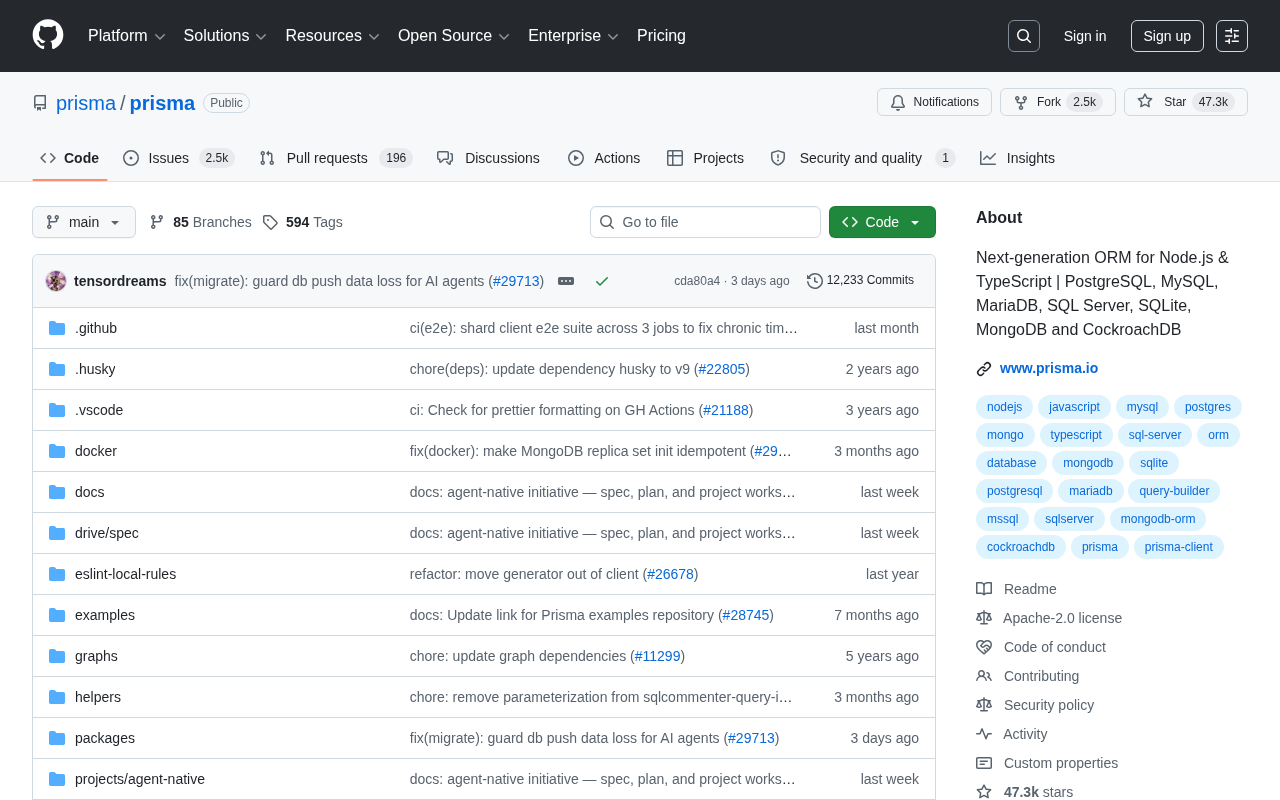This screenshot has width=1280, height=800.
Task: Switch to the Pull requests tab
Action: [336, 158]
